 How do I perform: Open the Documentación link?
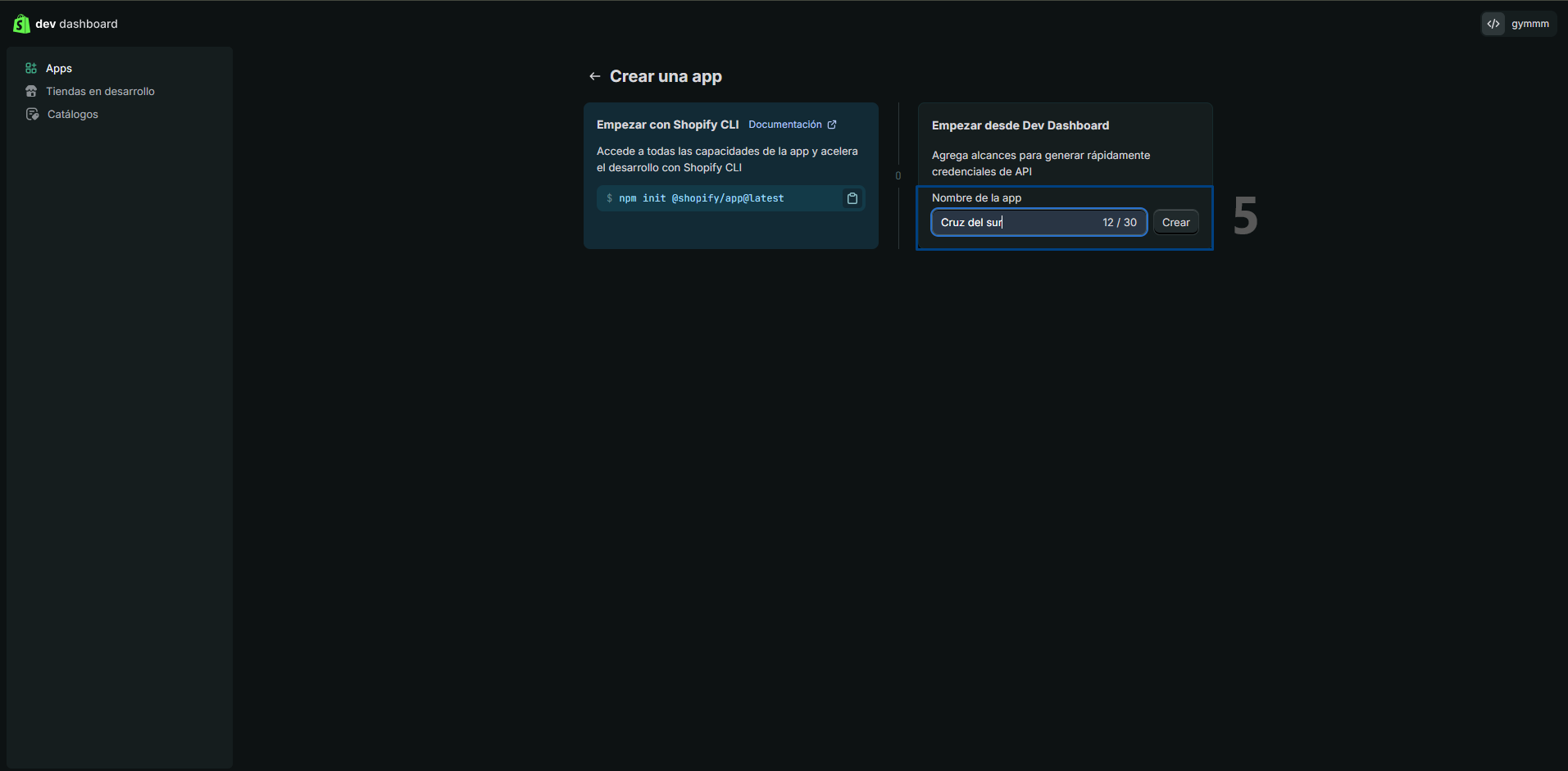click(x=784, y=125)
